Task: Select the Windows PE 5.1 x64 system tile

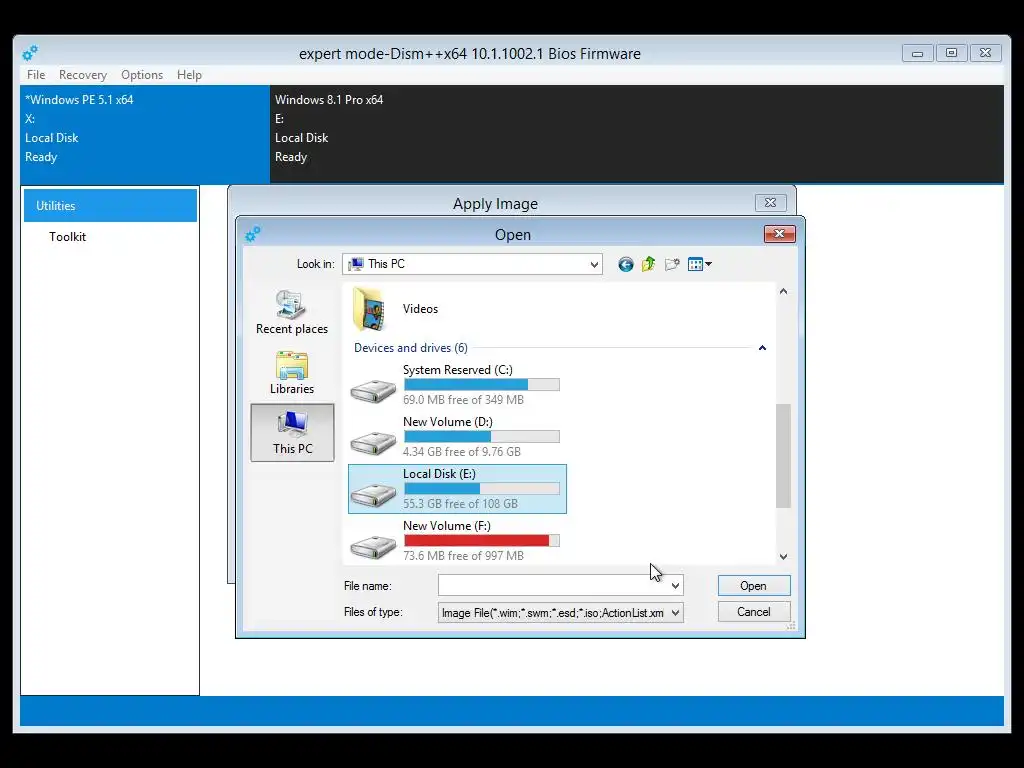Action: point(145,134)
